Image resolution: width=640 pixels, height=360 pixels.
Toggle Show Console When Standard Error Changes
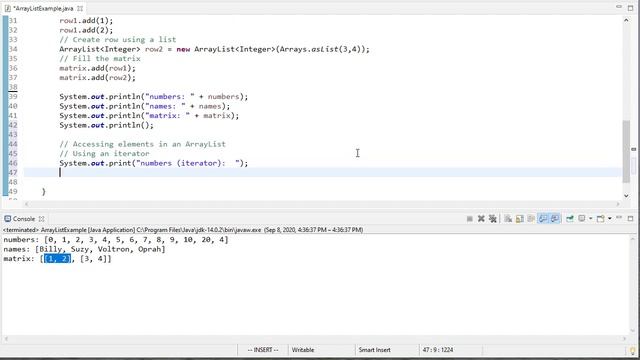(x=555, y=219)
